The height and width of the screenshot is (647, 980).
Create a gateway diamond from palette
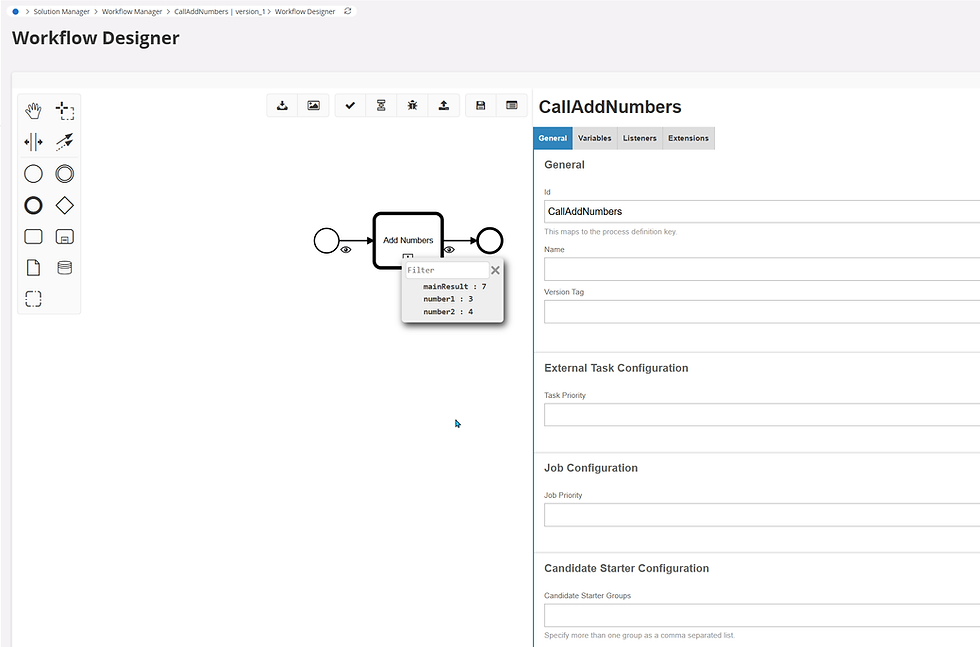coord(64,205)
